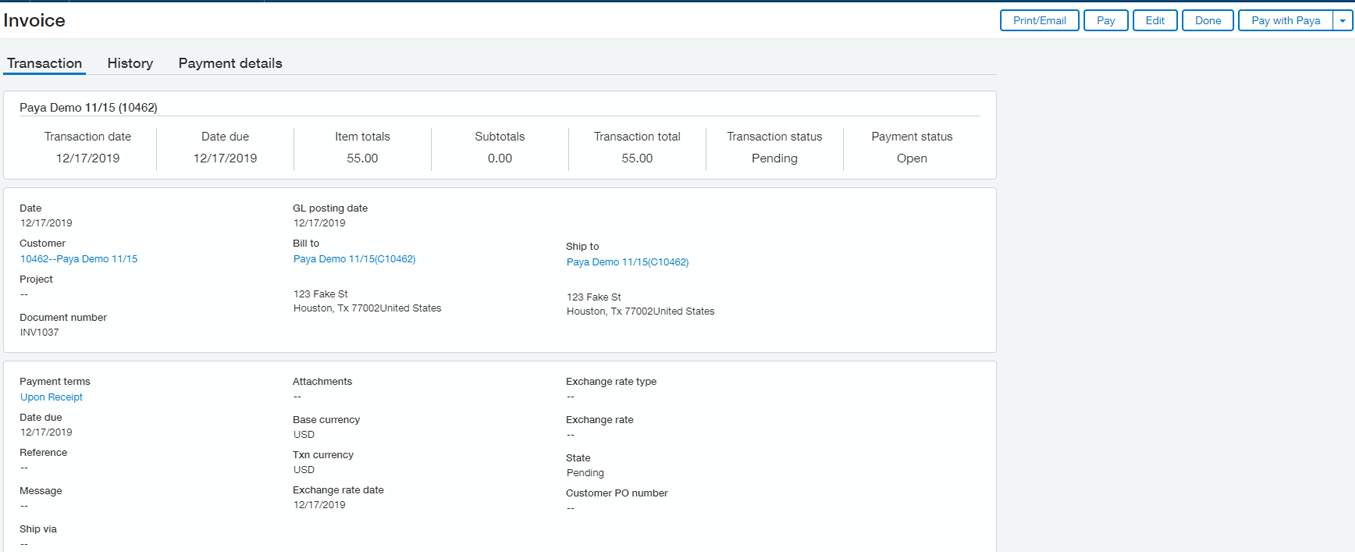Open customer link 10462--Paya Demo 11/15
Image resolution: width=1355 pixels, height=552 pixels.
[x=79, y=259]
